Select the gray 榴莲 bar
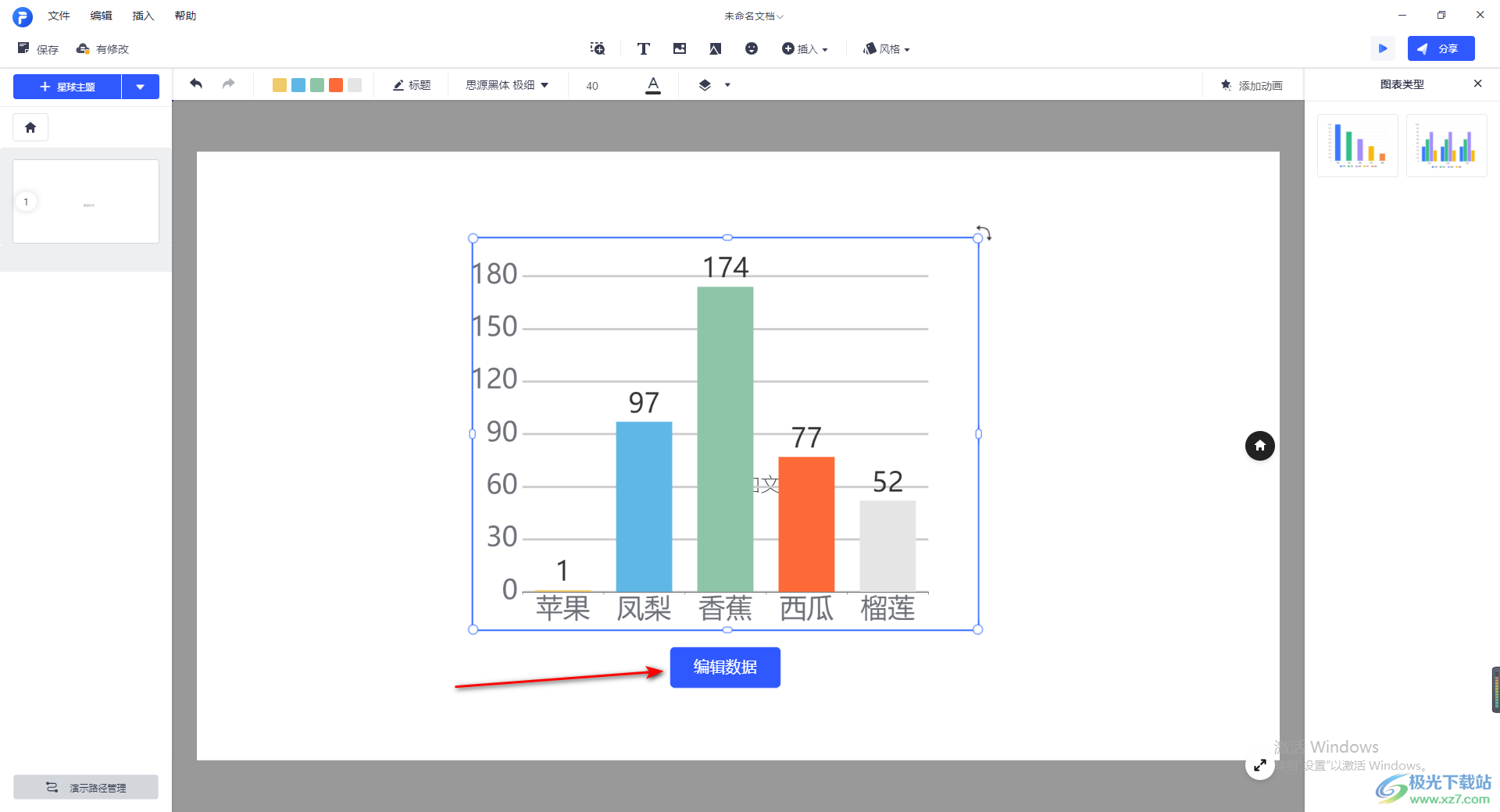Image resolution: width=1500 pixels, height=812 pixels. click(887, 546)
